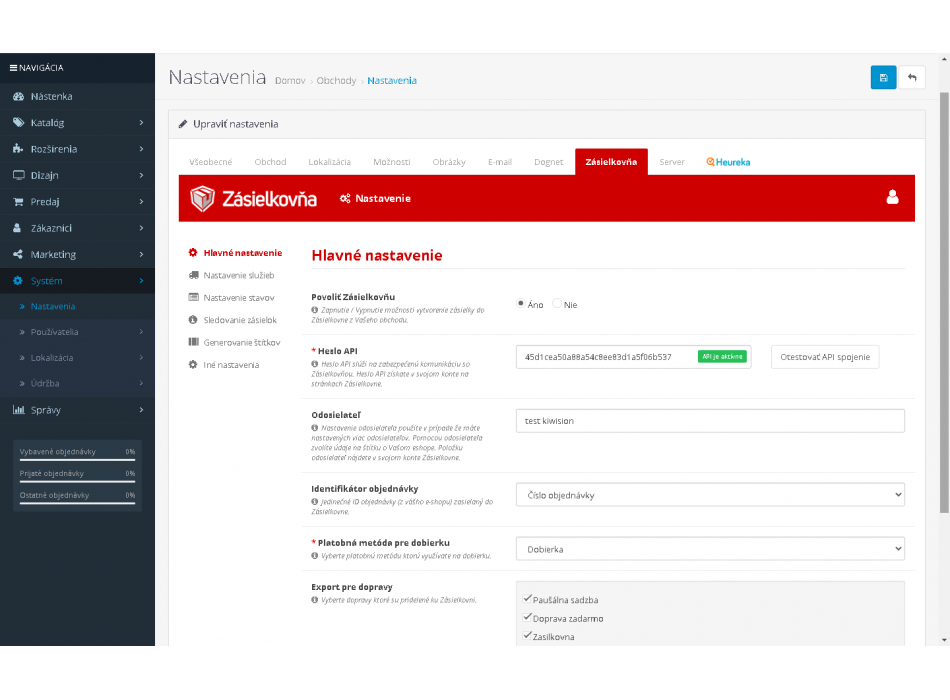Click the back arrow button near save
This screenshot has width=950, height=700.
(912, 78)
